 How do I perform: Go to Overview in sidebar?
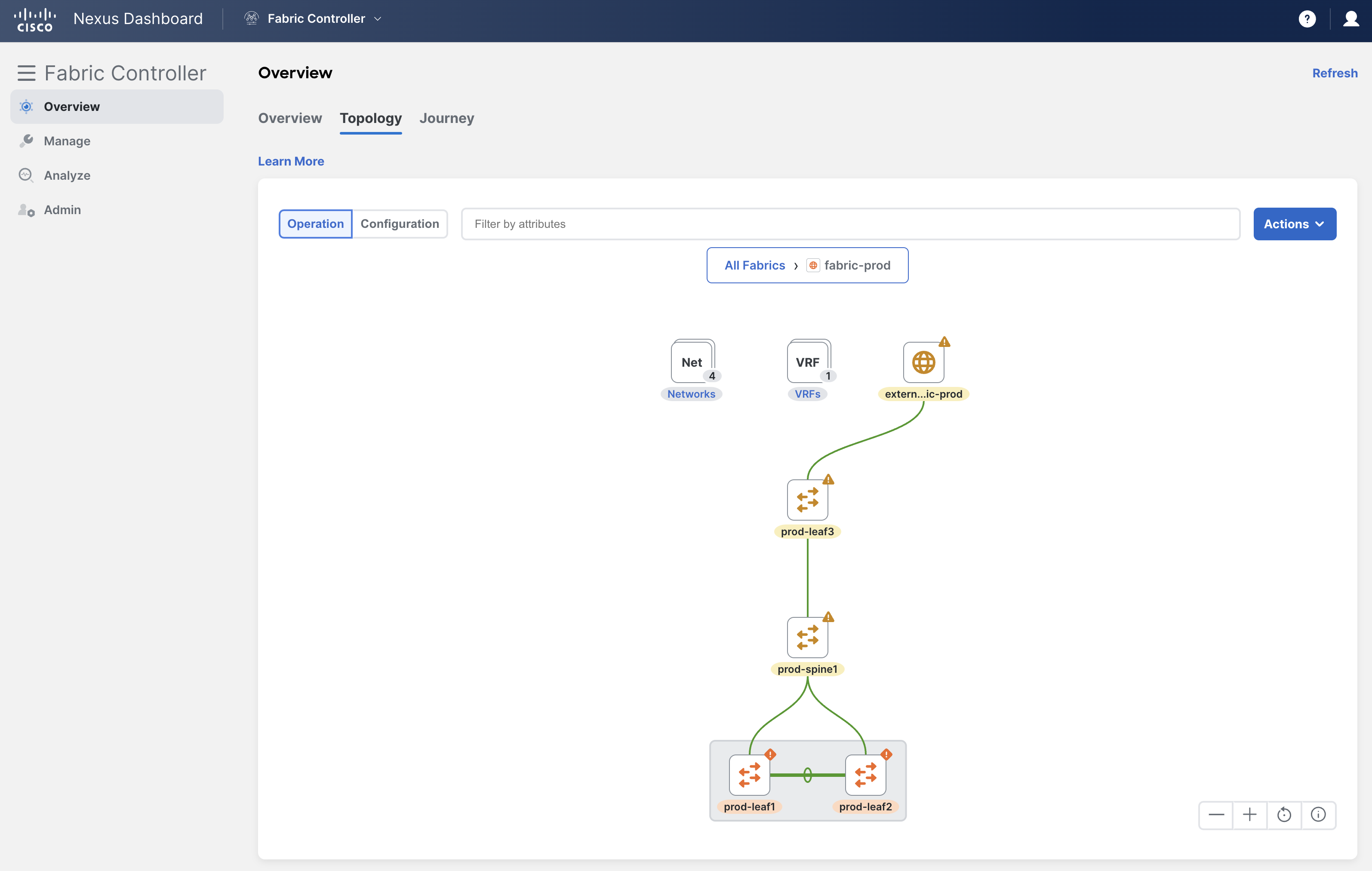(x=117, y=107)
